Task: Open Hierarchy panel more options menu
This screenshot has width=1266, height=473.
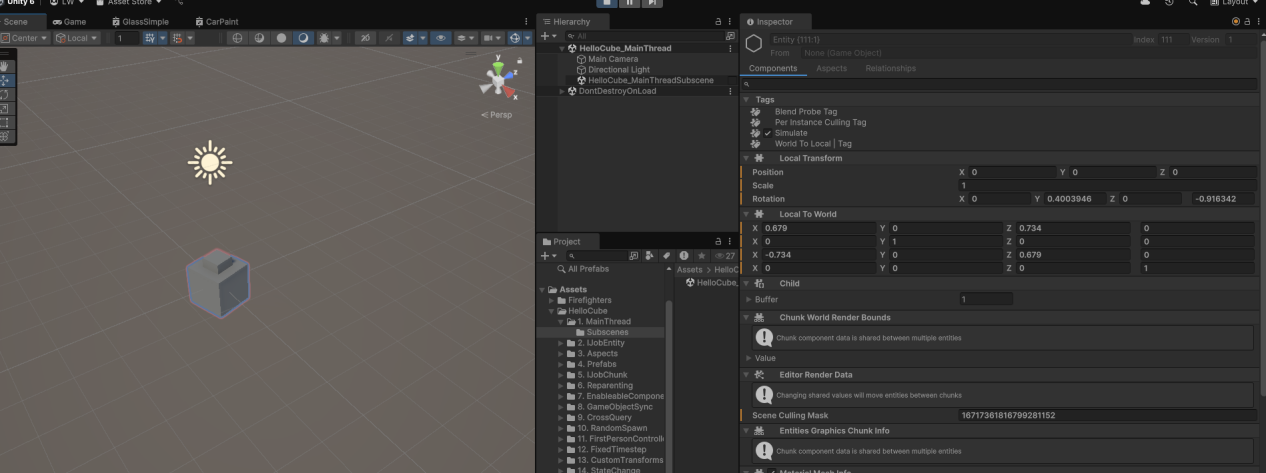Action: tap(729, 21)
